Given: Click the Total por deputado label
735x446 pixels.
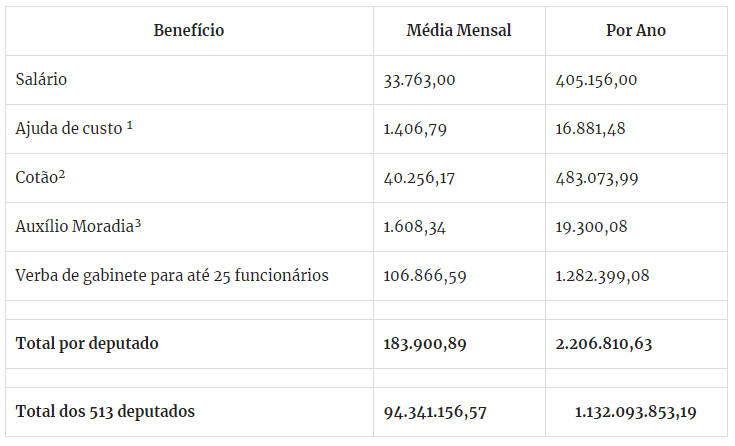Looking at the screenshot, I should coord(87,344).
